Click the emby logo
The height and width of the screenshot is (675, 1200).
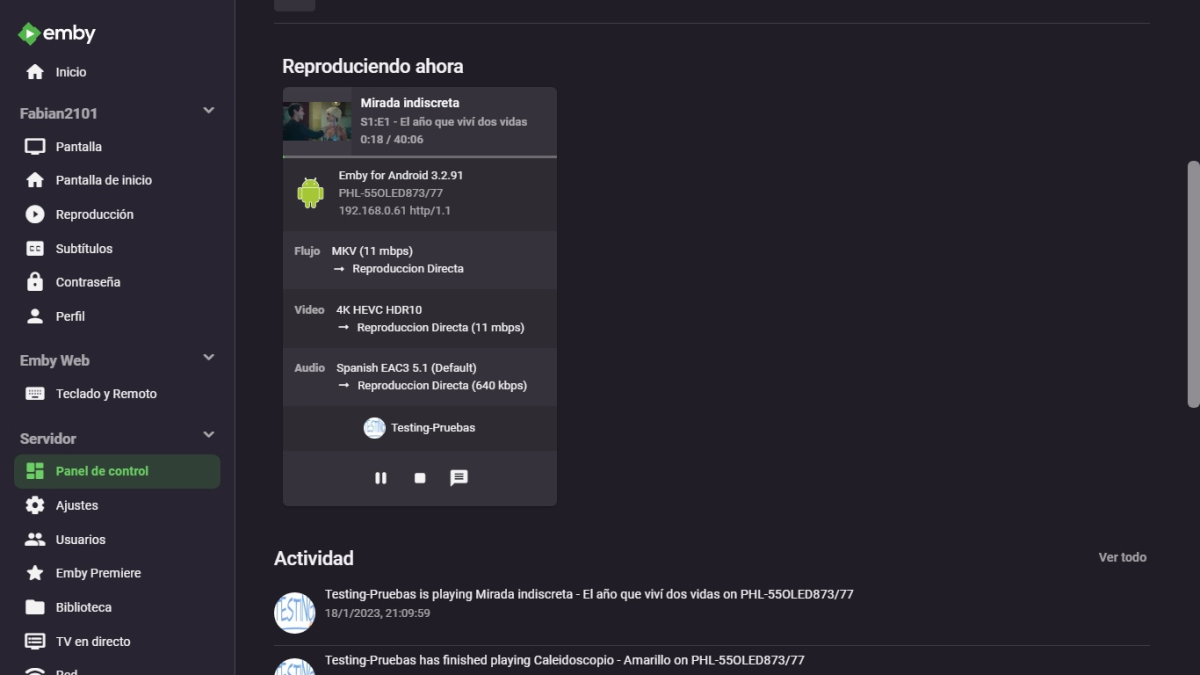57,33
